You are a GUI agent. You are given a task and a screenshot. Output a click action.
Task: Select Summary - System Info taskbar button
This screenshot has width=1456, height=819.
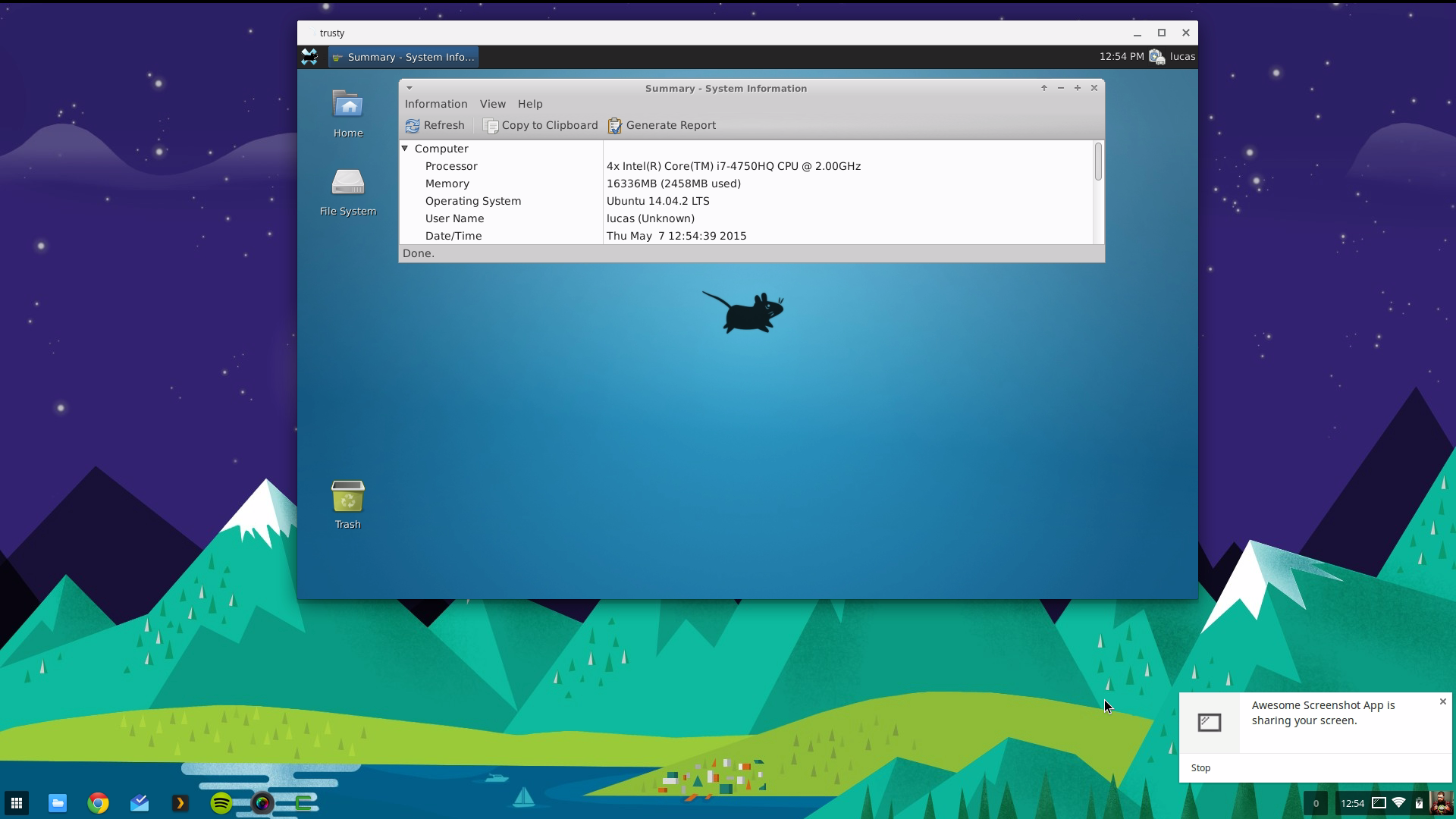[403, 57]
